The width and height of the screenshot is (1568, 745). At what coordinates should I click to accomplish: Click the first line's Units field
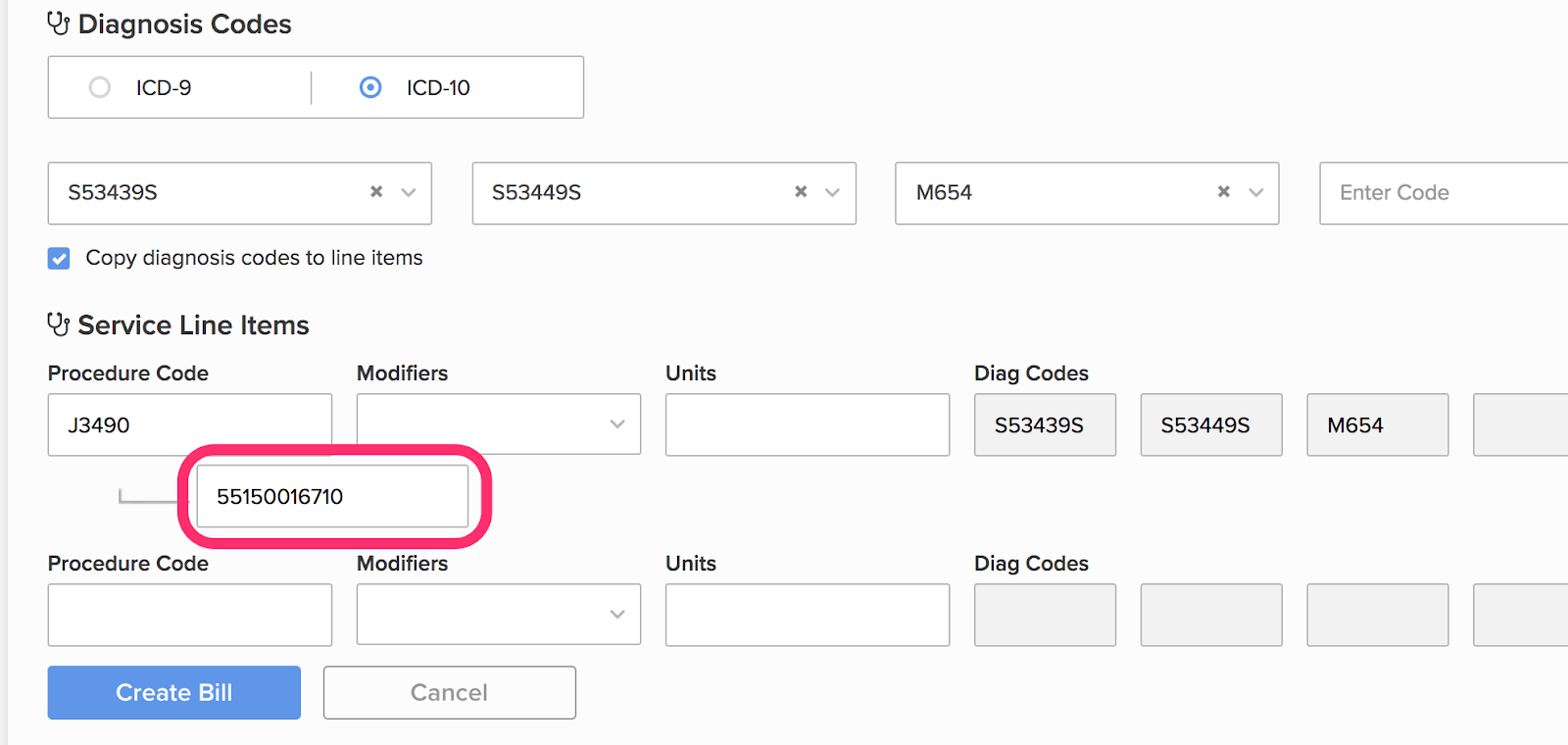tap(807, 424)
